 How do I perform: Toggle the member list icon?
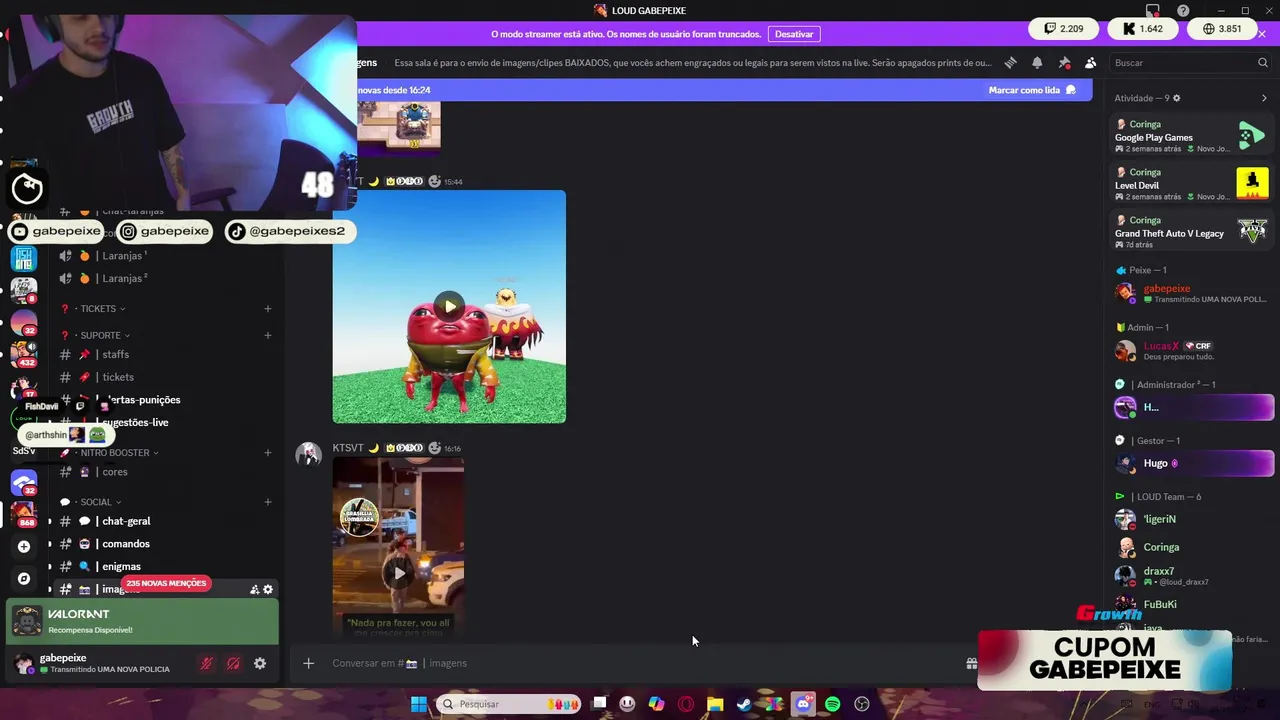point(1090,62)
